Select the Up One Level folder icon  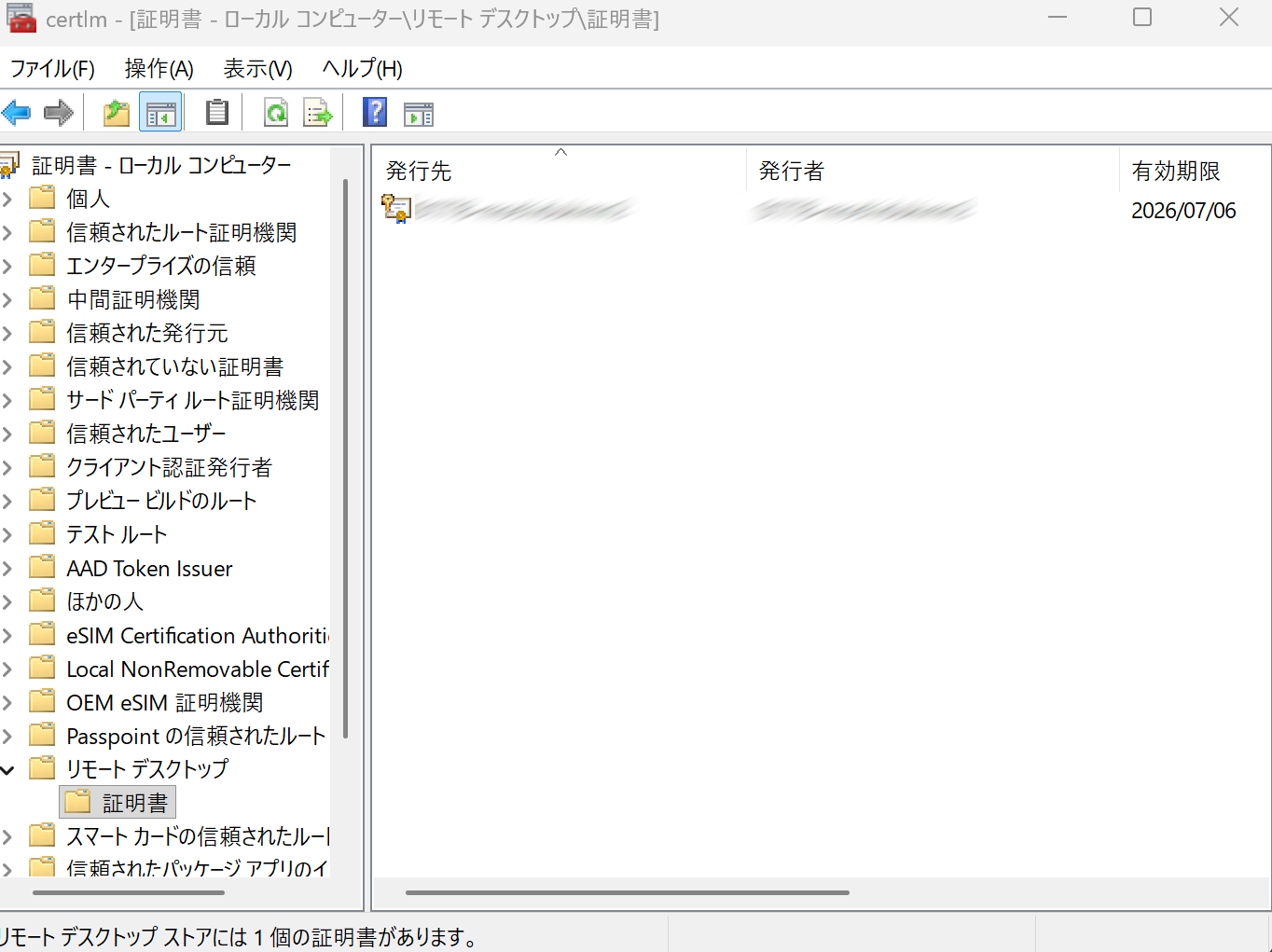pyautogui.click(x=115, y=112)
